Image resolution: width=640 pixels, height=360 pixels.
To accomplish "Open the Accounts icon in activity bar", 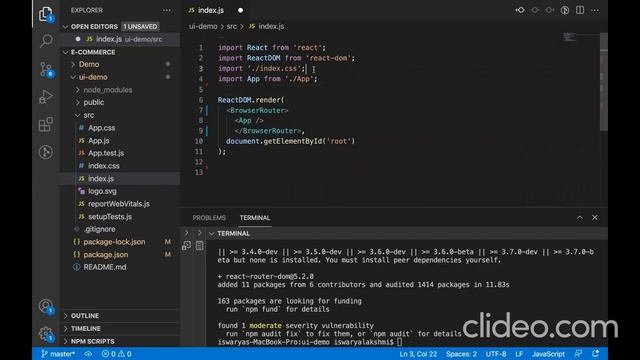I will click(x=46, y=307).
